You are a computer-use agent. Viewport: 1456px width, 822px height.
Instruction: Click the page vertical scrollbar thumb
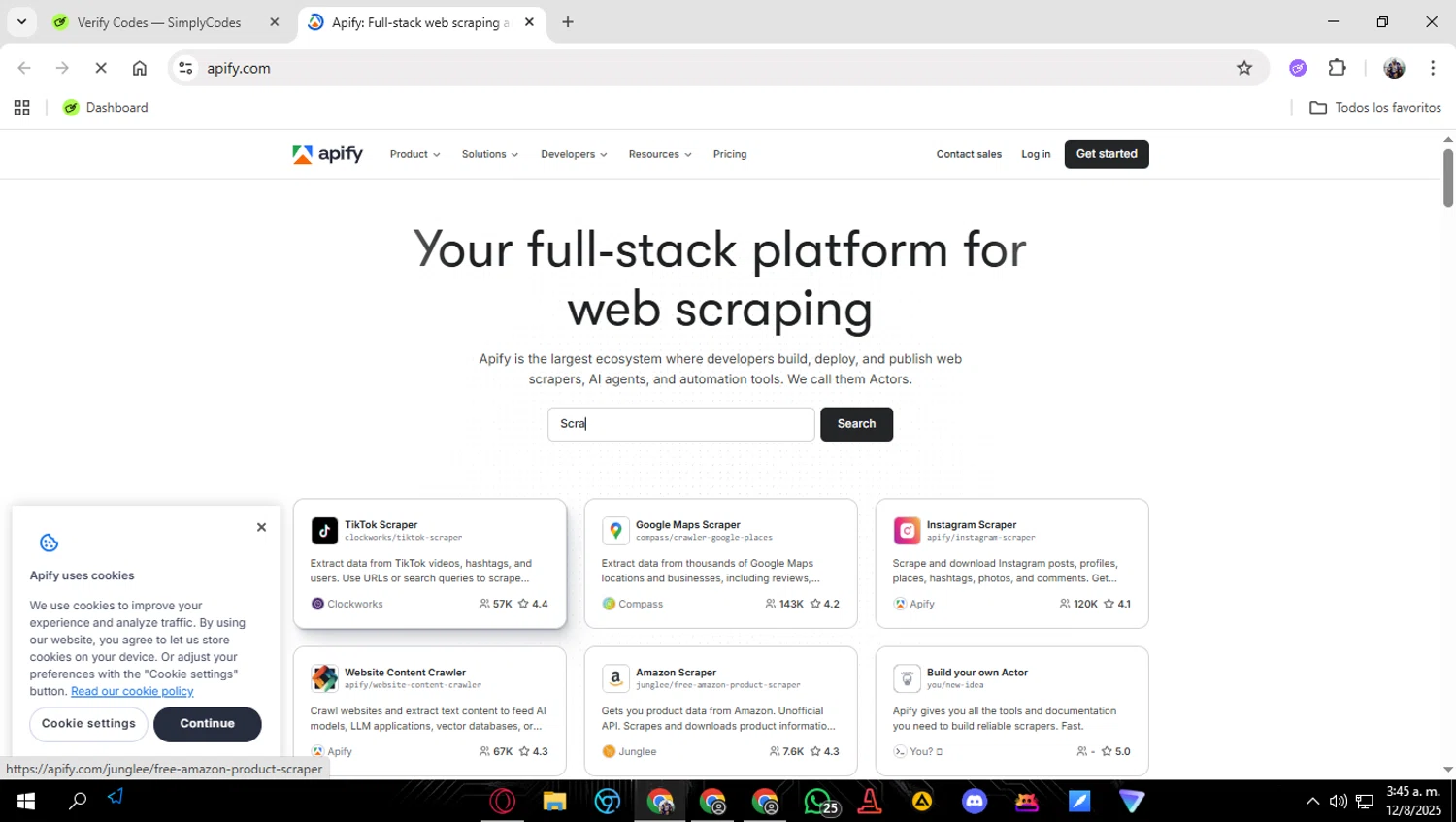click(x=1448, y=178)
